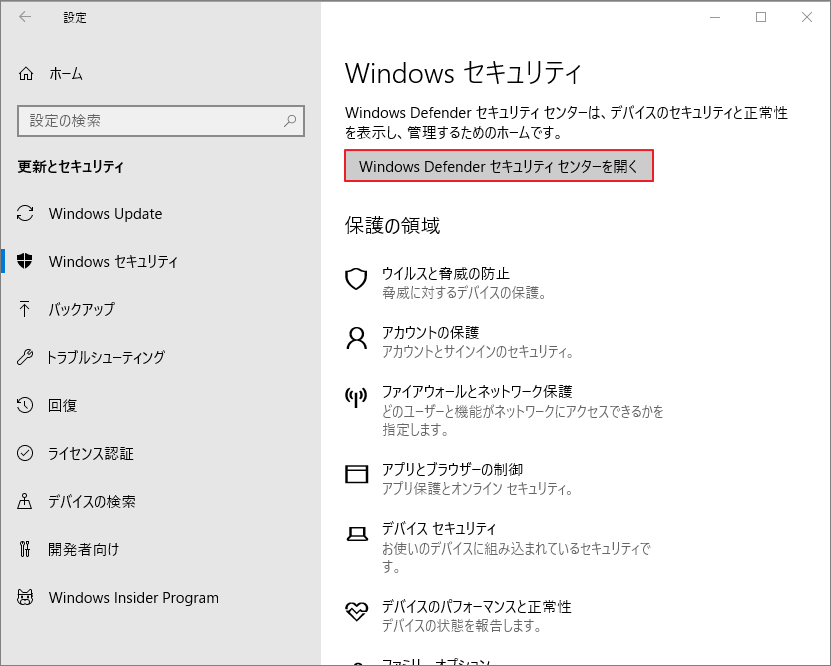This screenshot has width=831, height=666.
Task: Focus the 設定の検索 search box
Action: [x=161, y=121]
